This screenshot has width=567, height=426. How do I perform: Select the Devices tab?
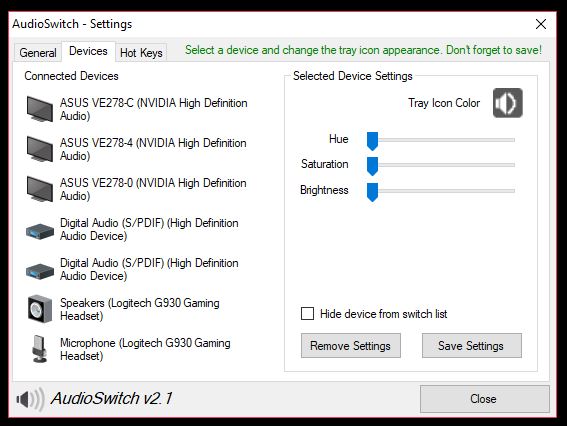pyautogui.click(x=88, y=51)
